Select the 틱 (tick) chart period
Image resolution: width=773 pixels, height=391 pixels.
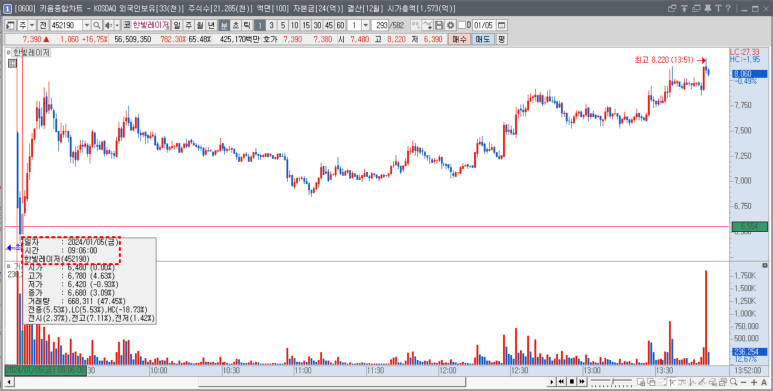(x=247, y=25)
